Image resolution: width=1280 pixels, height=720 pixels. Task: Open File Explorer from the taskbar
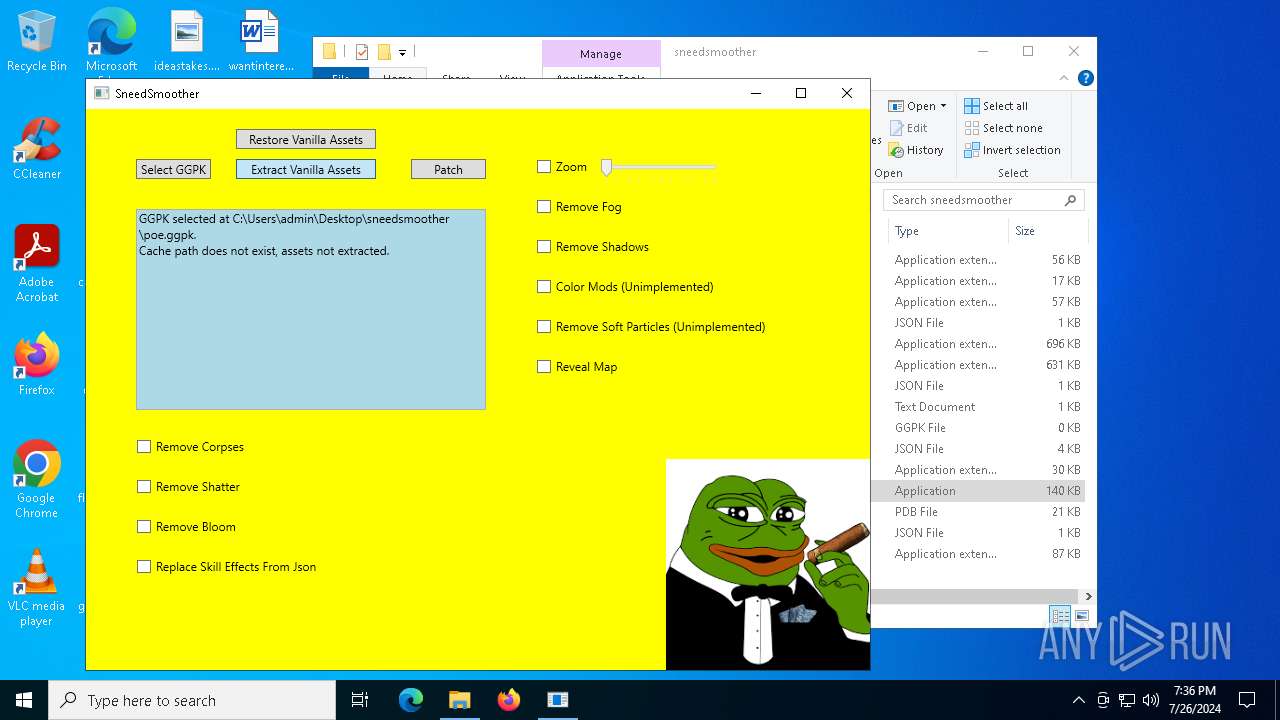coord(460,700)
